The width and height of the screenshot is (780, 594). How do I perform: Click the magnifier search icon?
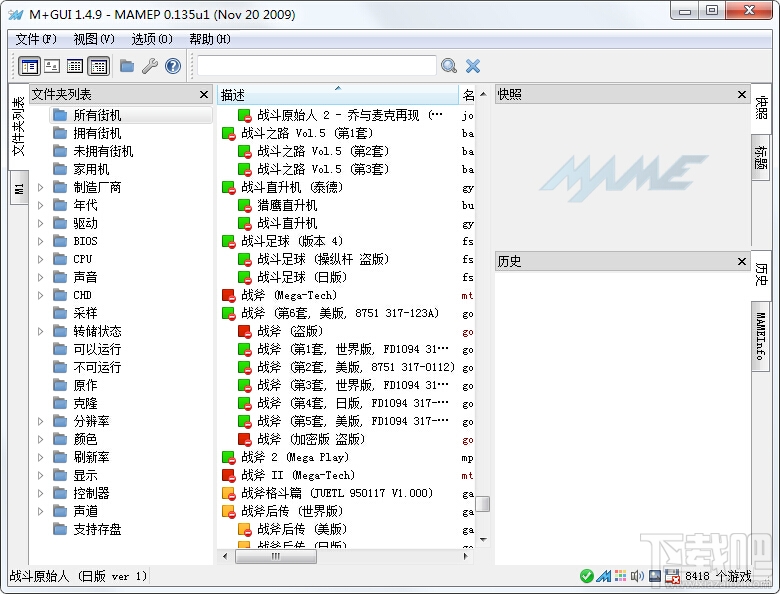pyautogui.click(x=449, y=66)
